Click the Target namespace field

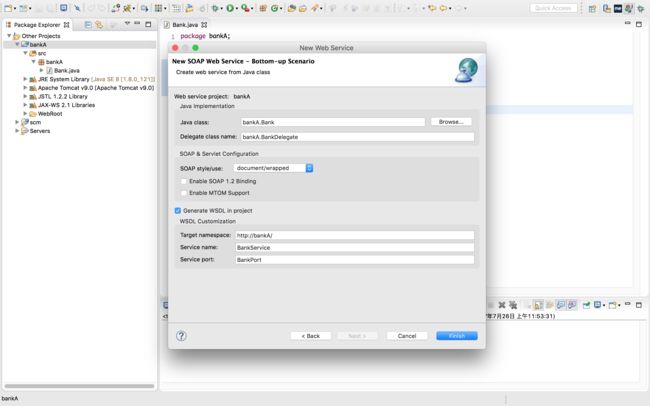[x=354, y=235]
